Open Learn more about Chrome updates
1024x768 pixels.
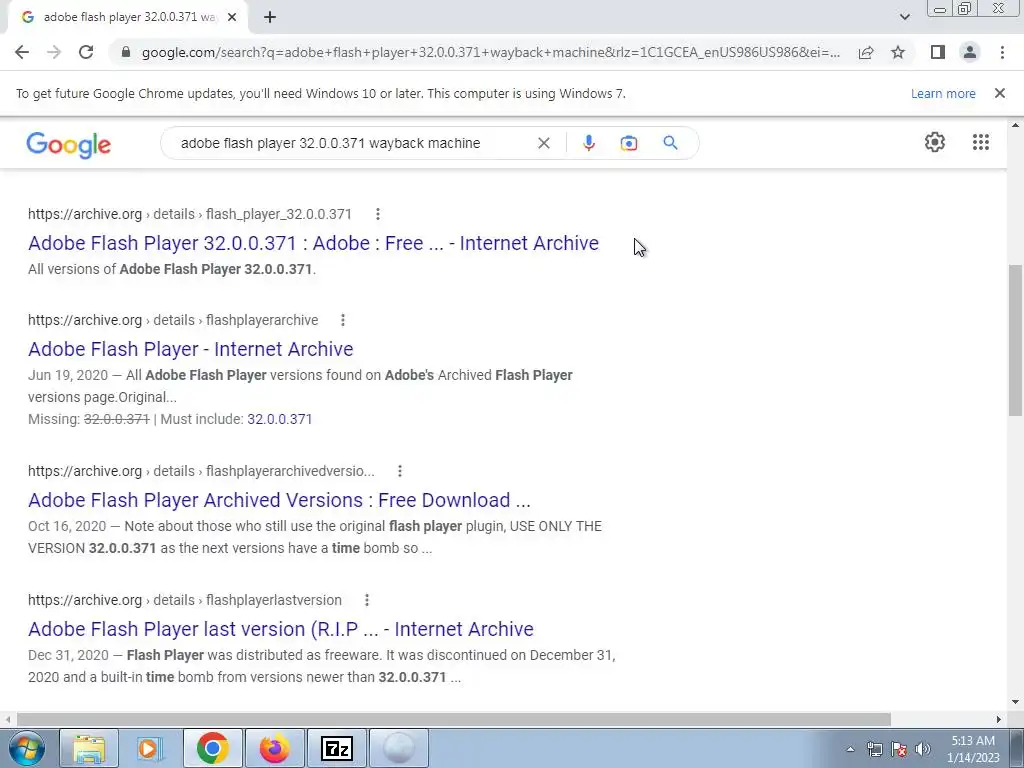[x=943, y=93]
